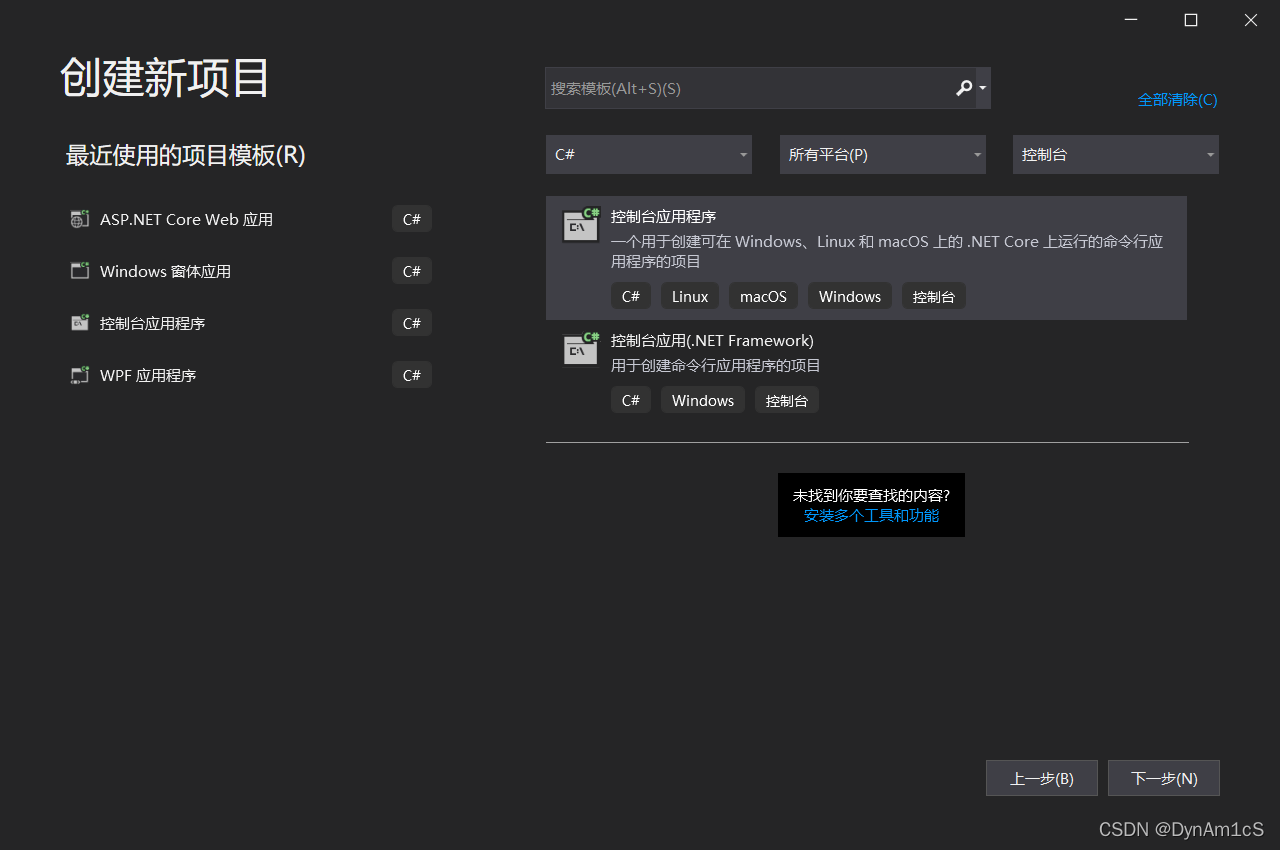This screenshot has width=1280, height=850.
Task: Click the search magnifier icon
Action: [963, 88]
